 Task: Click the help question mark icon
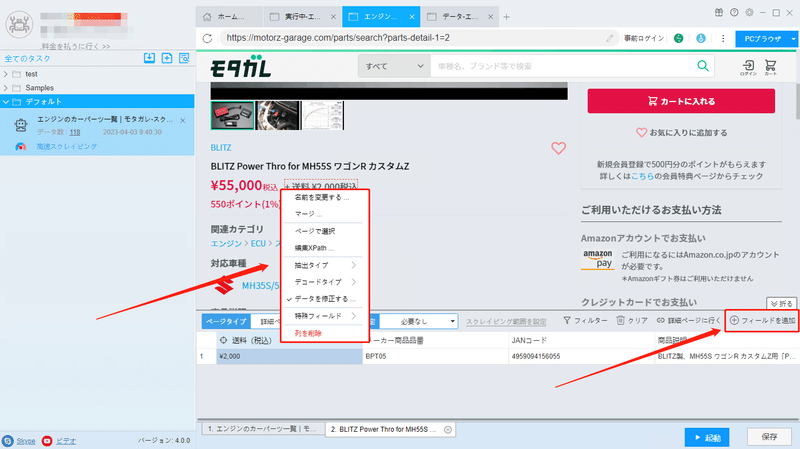[734, 13]
